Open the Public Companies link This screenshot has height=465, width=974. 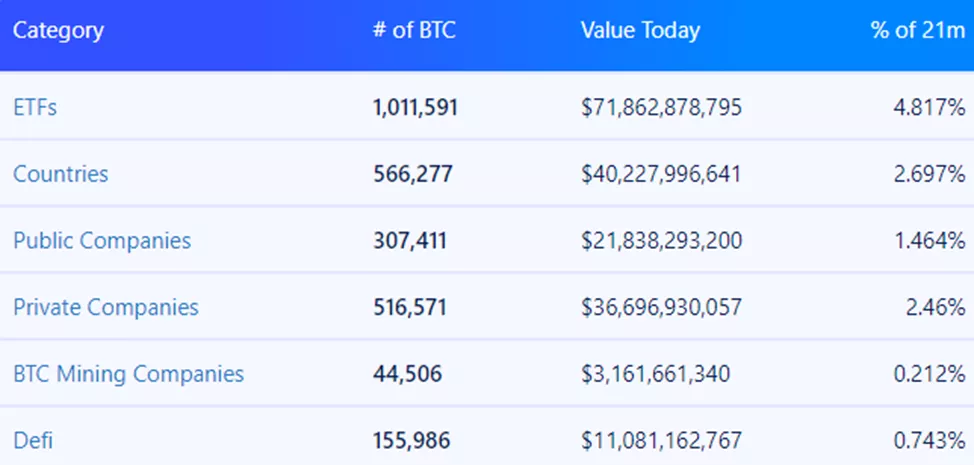pos(102,240)
